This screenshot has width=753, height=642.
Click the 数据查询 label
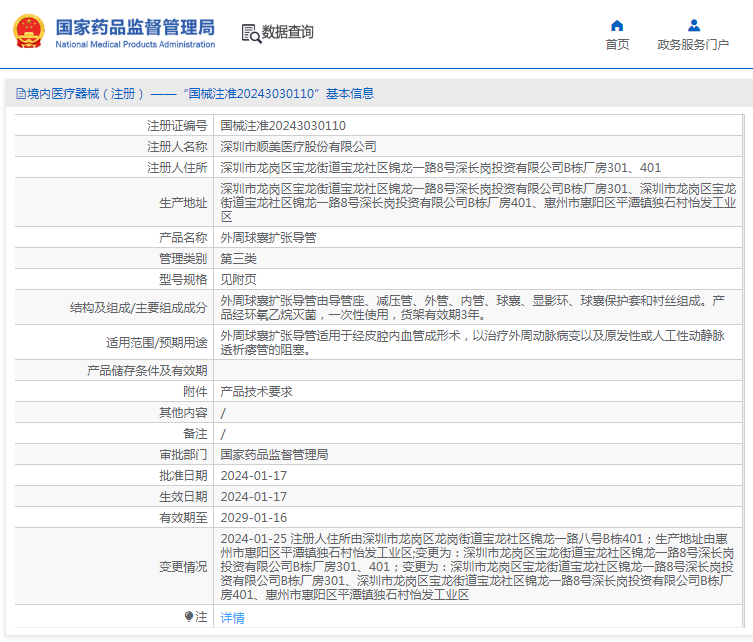(288, 32)
